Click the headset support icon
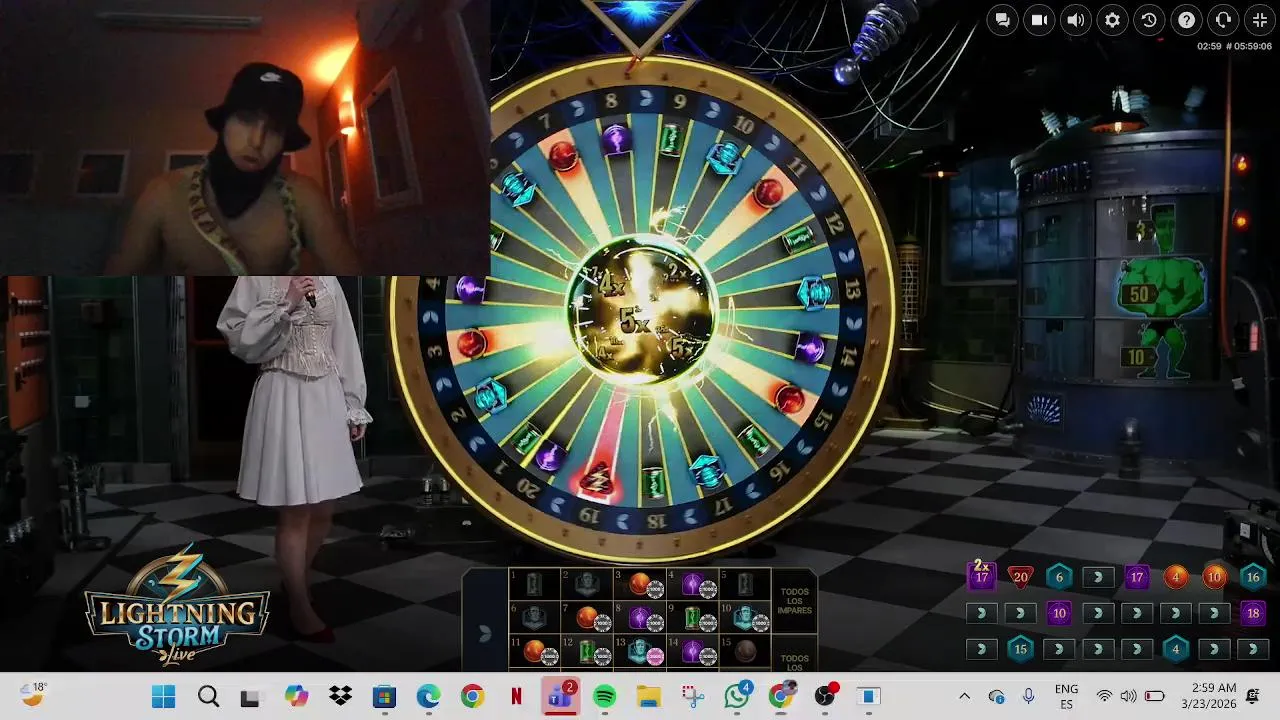1280x720 pixels. 1223,20
